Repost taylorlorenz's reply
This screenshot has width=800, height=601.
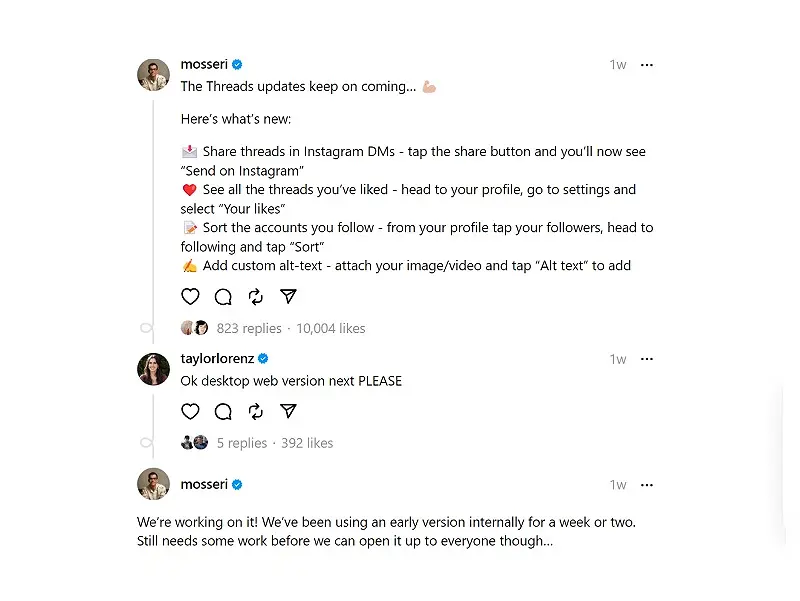click(254, 411)
